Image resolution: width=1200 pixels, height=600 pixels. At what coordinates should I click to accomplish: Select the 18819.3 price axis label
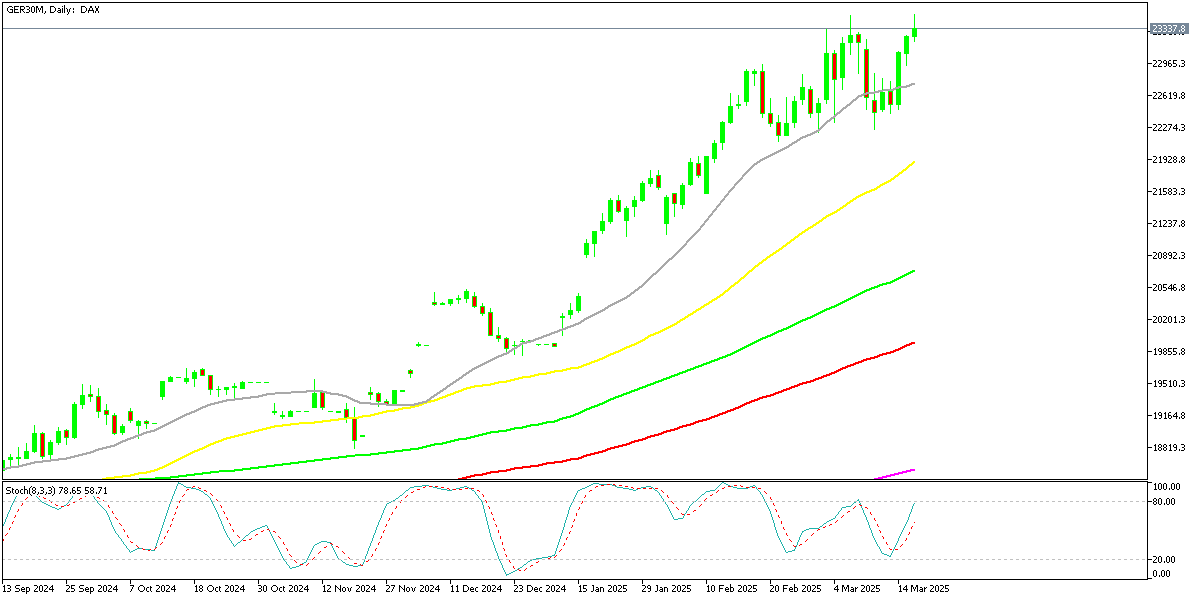(x=1168, y=448)
